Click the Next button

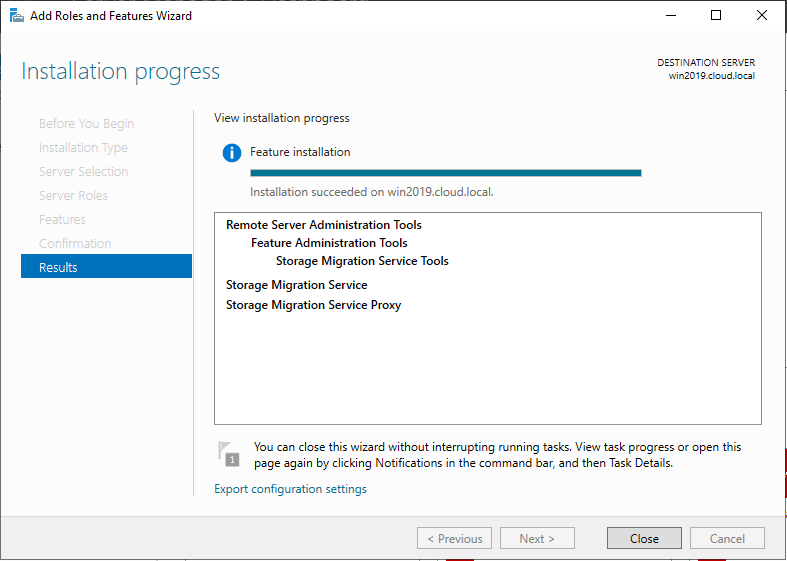537,538
